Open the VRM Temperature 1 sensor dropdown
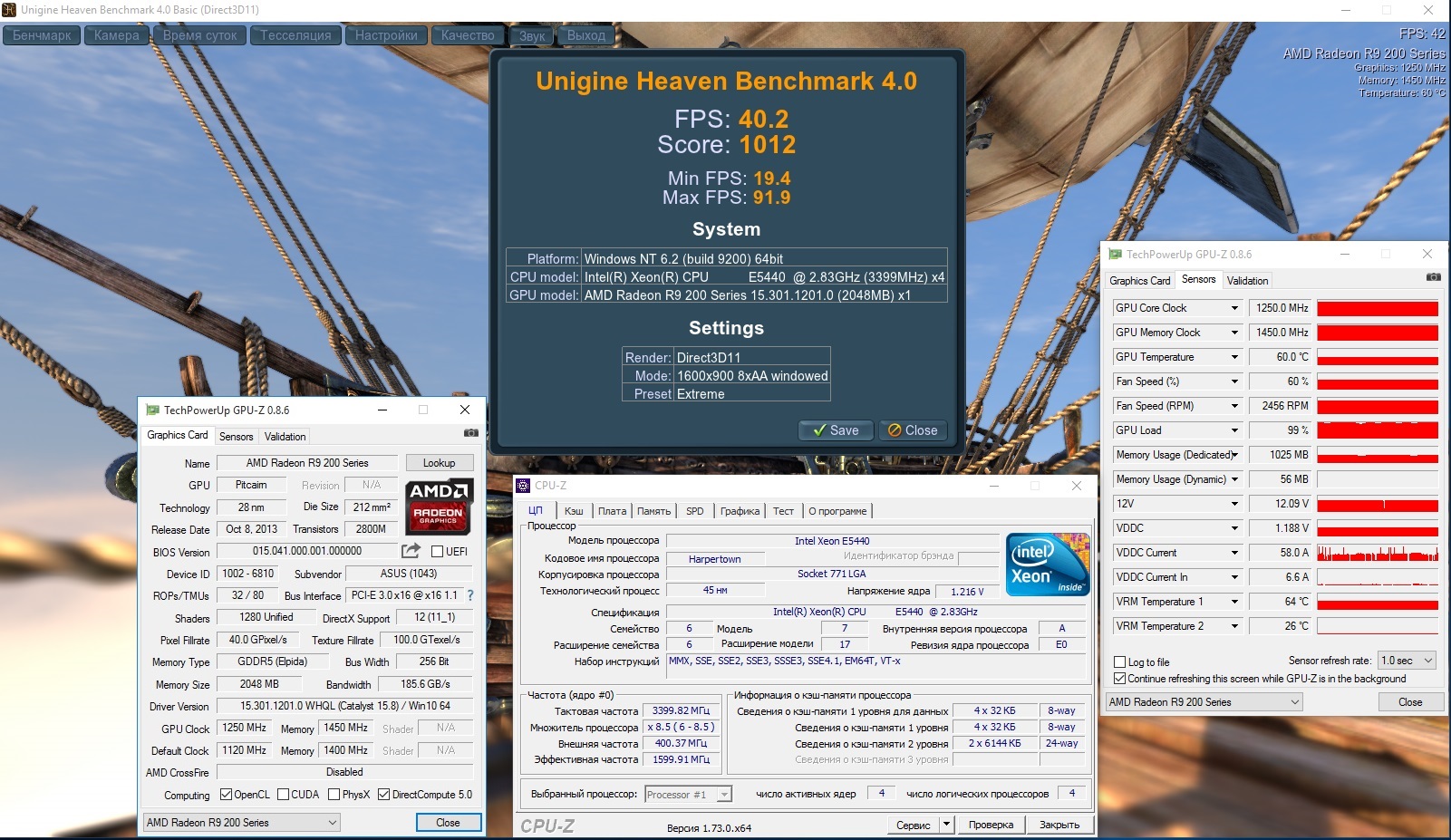Screen dimensions: 1451x840 1234,602
